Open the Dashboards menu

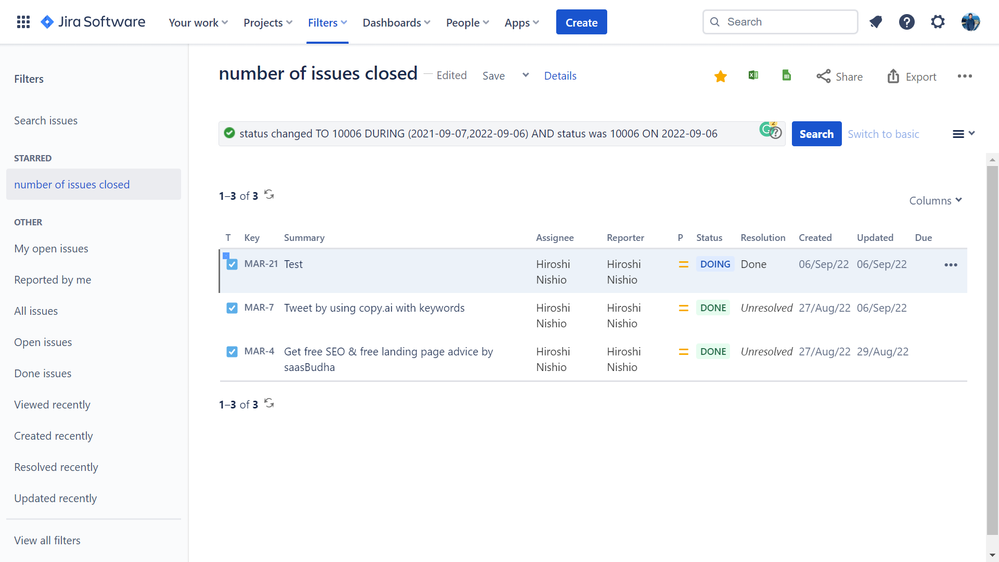coord(396,22)
